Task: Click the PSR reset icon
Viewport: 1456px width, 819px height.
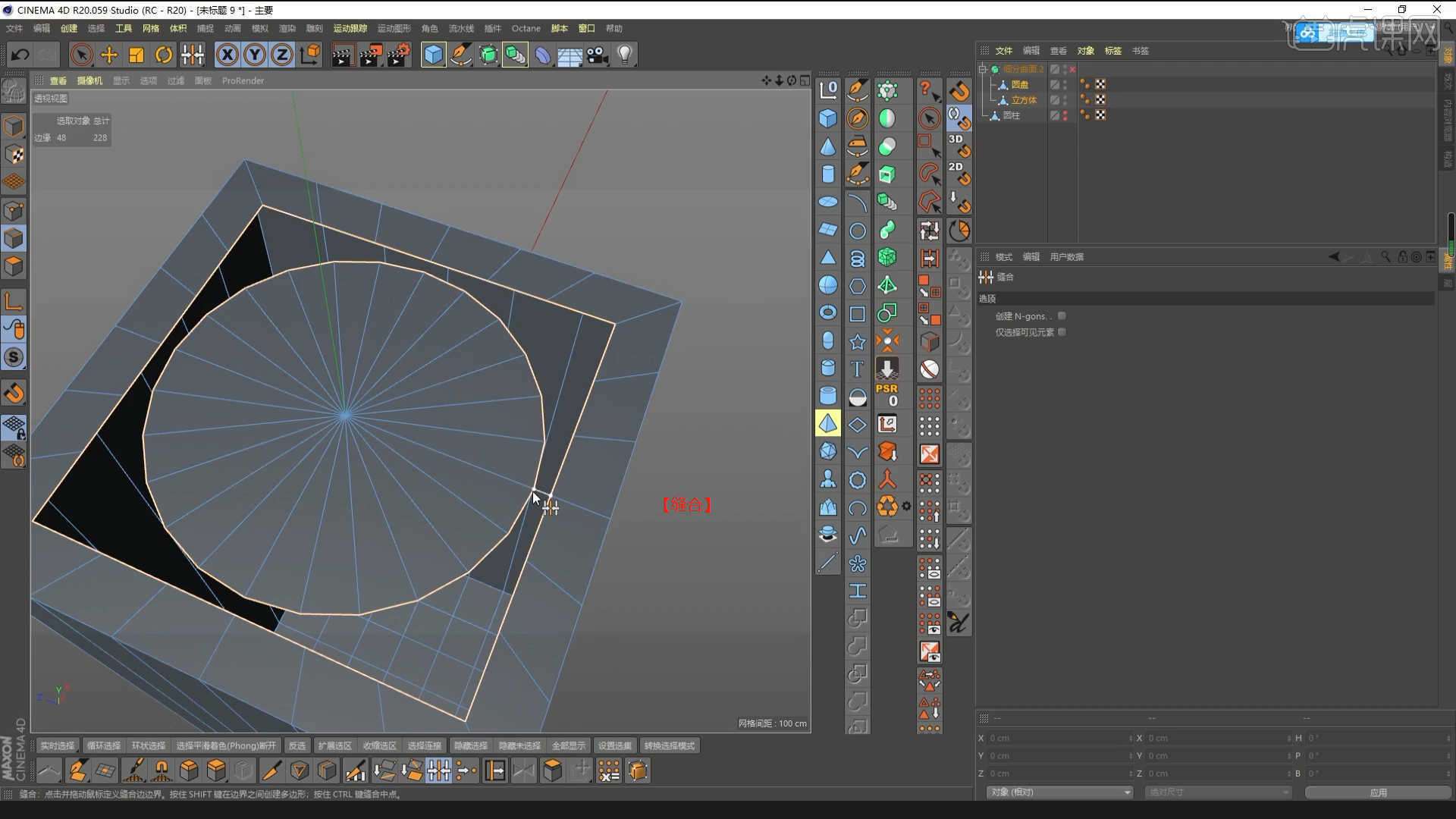Action: pos(887,394)
